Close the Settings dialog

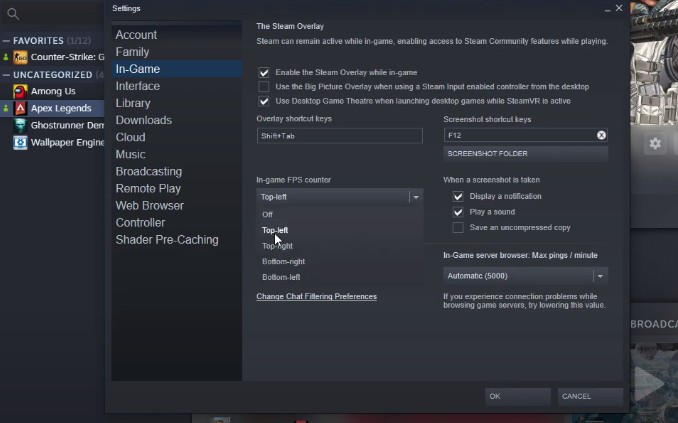point(619,8)
